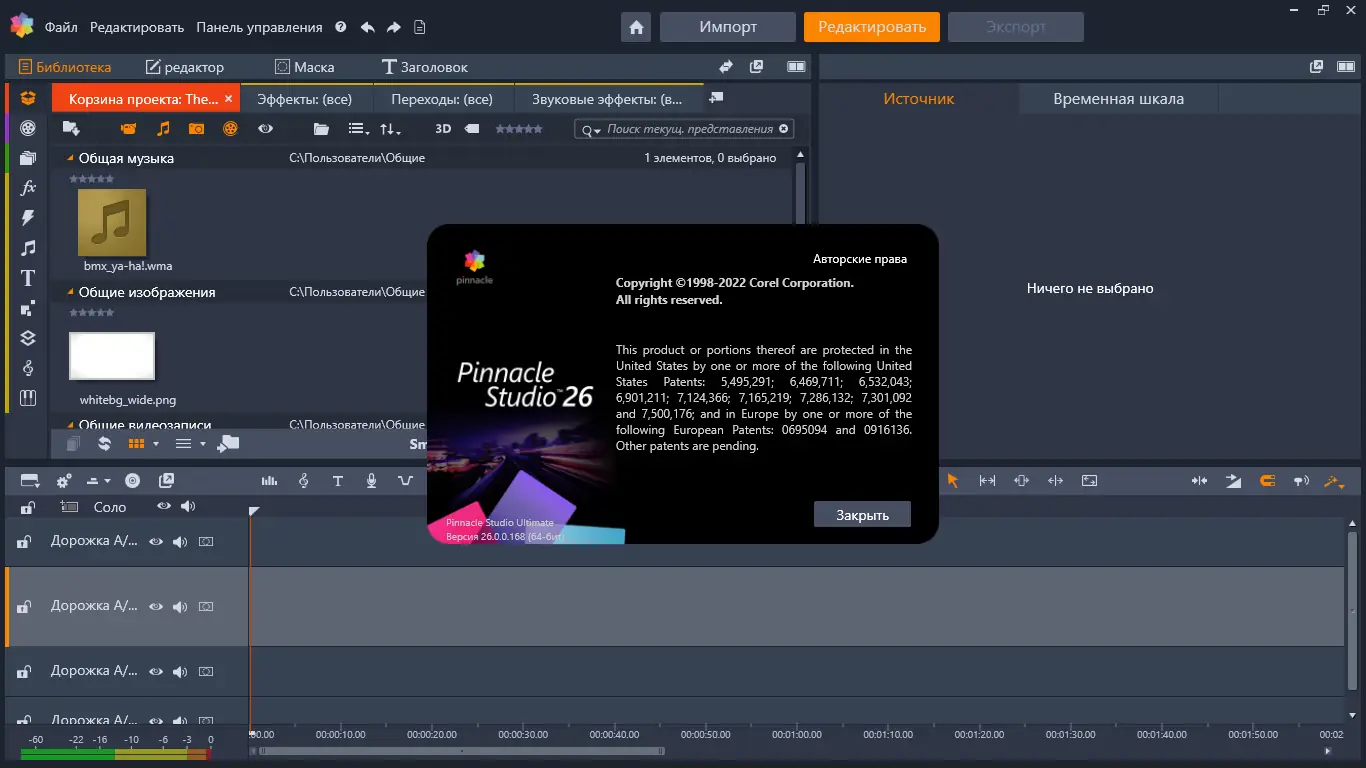Toggle visibility of Дорожка А on the first track
This screenshot has width=1366, height=768.
(156, 541)
